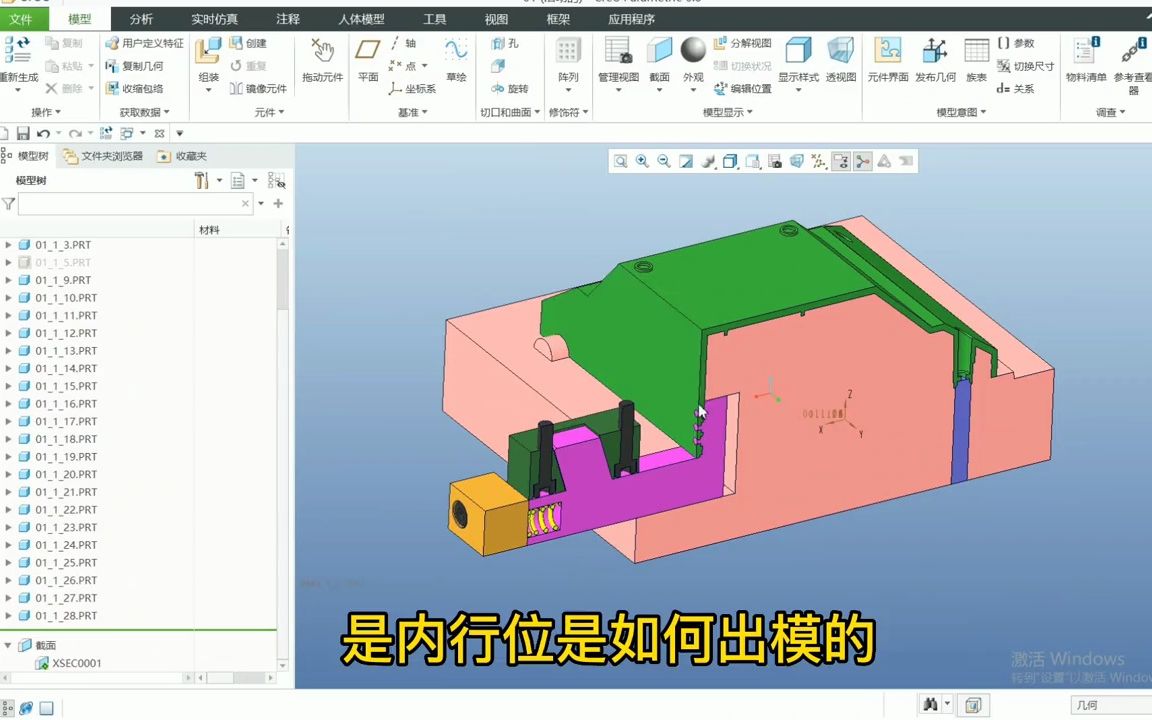Image resolution: width=1152 pixels, height=720 pixels.
Task: Select the 拖动元件 (Drag Component) tool
Action: (322, 60)
